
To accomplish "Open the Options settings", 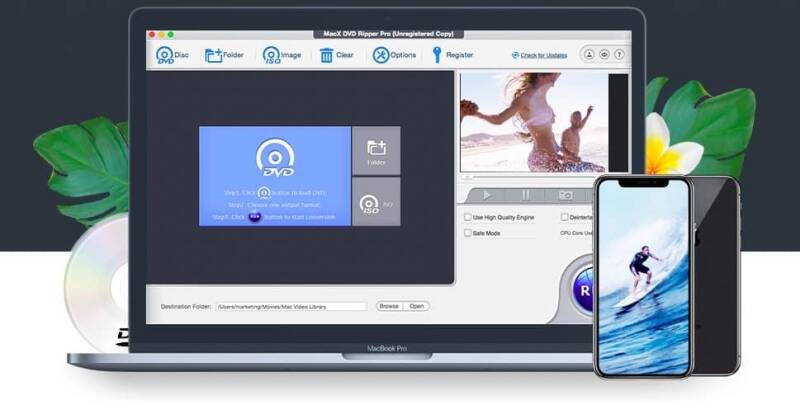I will (x=394, y=55).
